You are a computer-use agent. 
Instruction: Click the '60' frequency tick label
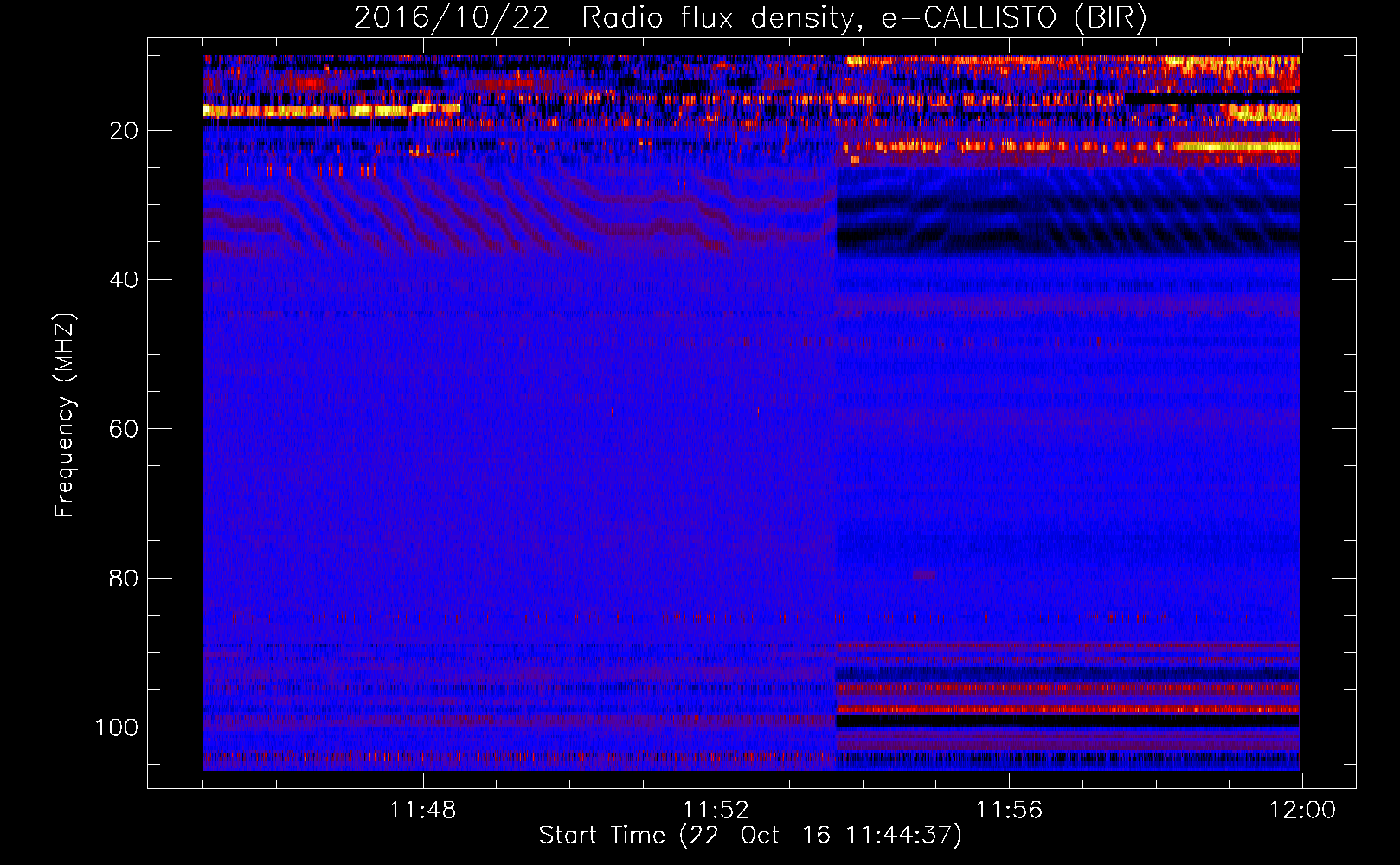[124, 429]
